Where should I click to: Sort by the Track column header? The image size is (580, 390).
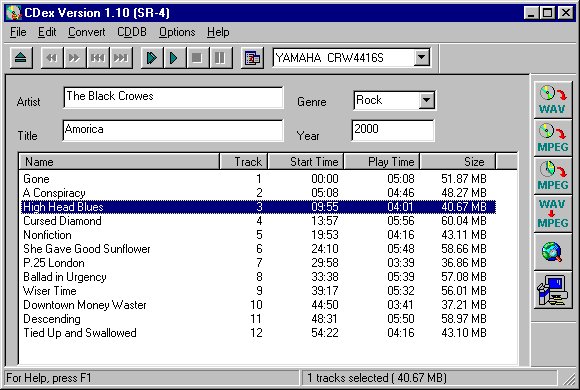coord(243,162)
